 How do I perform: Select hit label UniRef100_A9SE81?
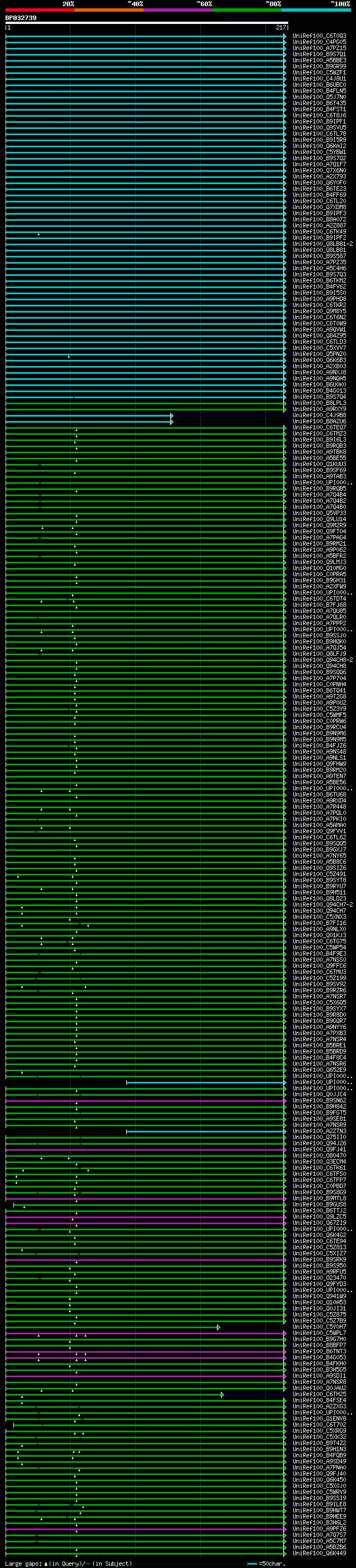[x=319, y=1119]
